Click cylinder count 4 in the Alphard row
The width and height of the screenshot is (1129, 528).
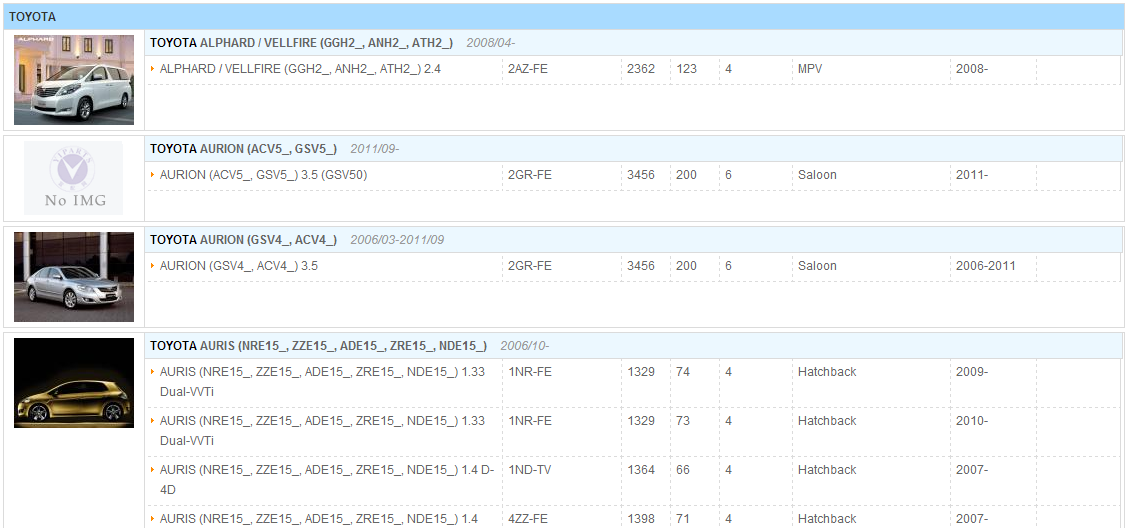[x=729, y=69]
